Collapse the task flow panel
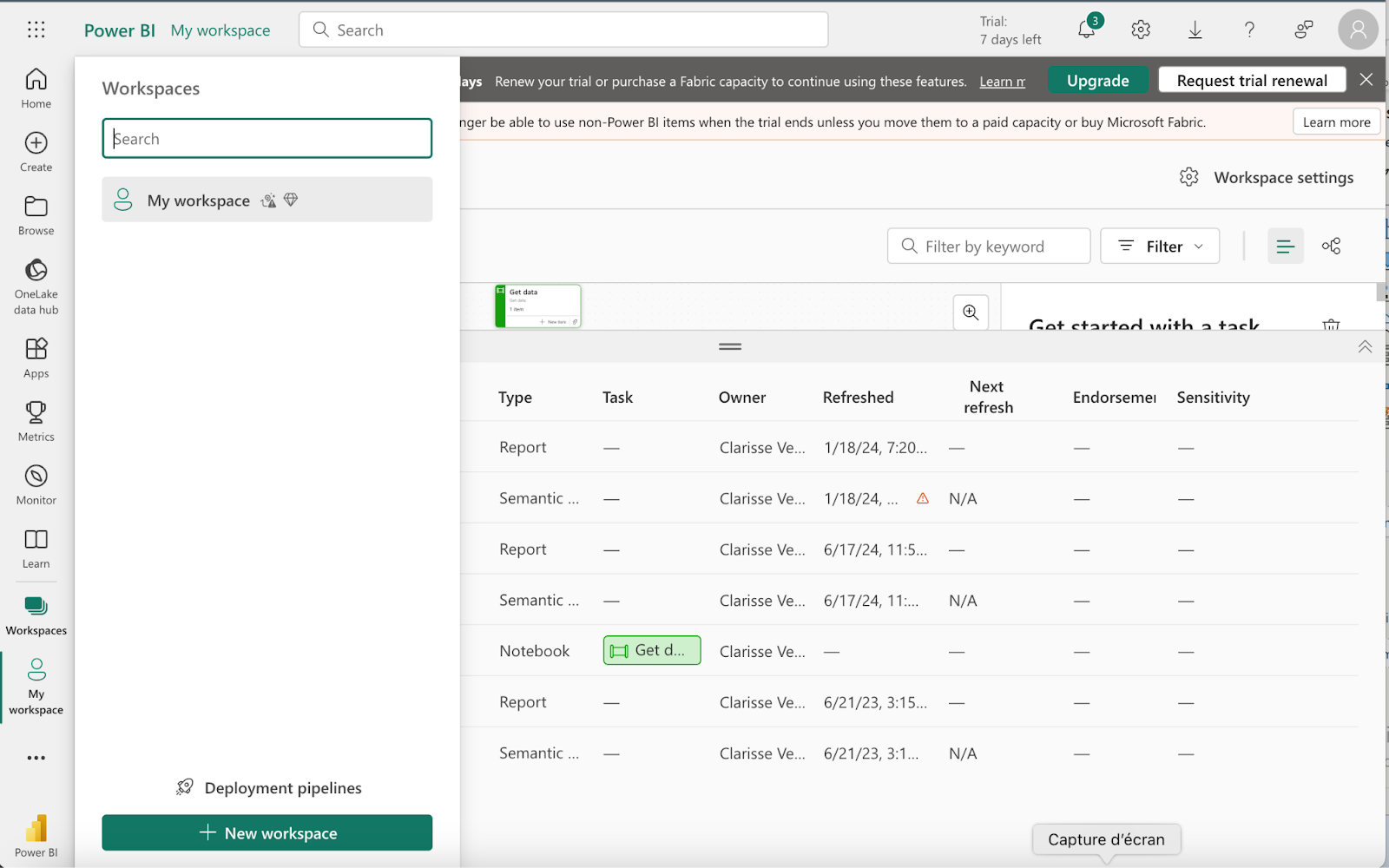 [1365, 346]
